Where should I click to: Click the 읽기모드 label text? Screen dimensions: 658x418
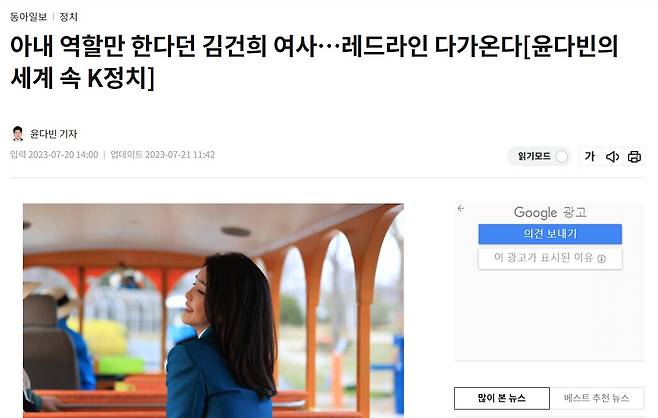tap(534, 156)
